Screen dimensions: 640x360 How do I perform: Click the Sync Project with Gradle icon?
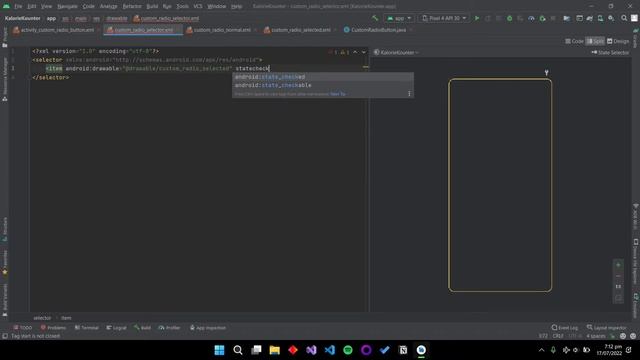589,18
